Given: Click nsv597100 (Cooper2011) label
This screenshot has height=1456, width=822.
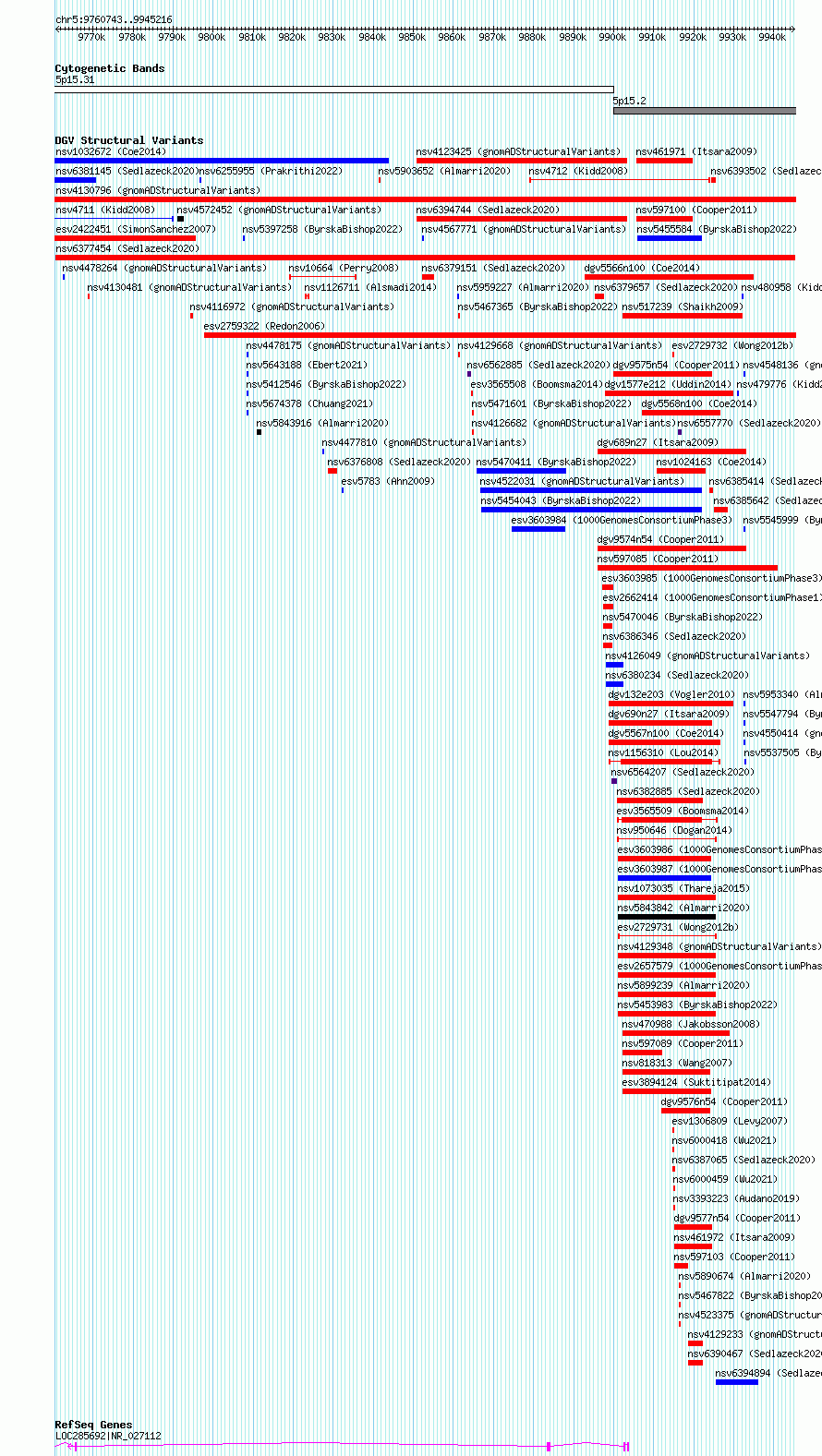Looking at the screenshot, I should coord(696,210).
